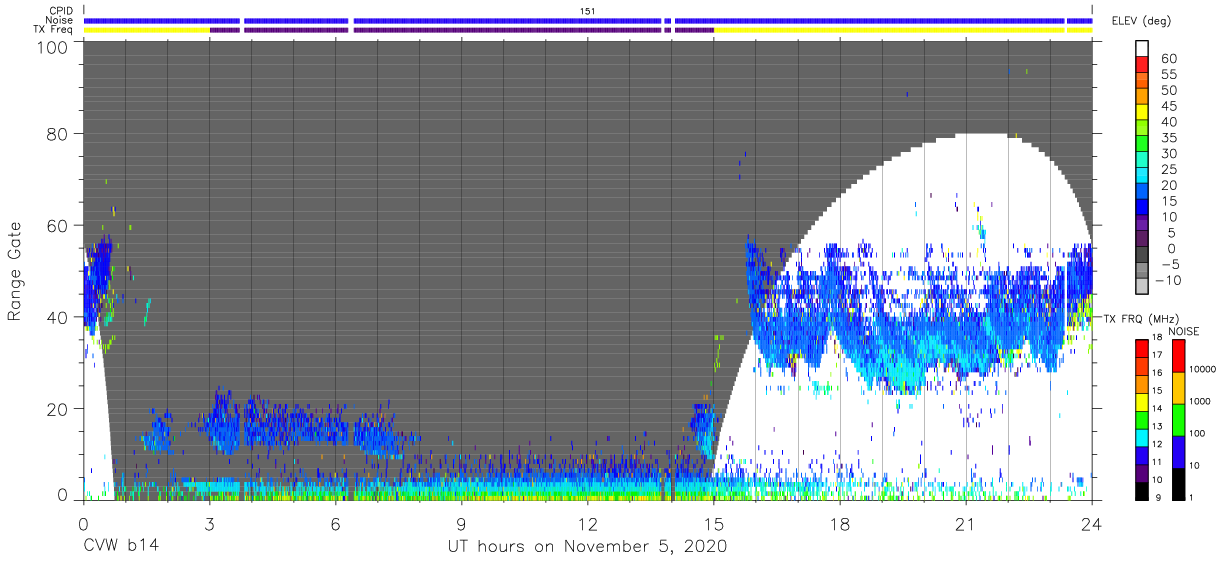The image size is (1228, 567).
Task: Select the CPID value '151'
Action: click(587, 11)
